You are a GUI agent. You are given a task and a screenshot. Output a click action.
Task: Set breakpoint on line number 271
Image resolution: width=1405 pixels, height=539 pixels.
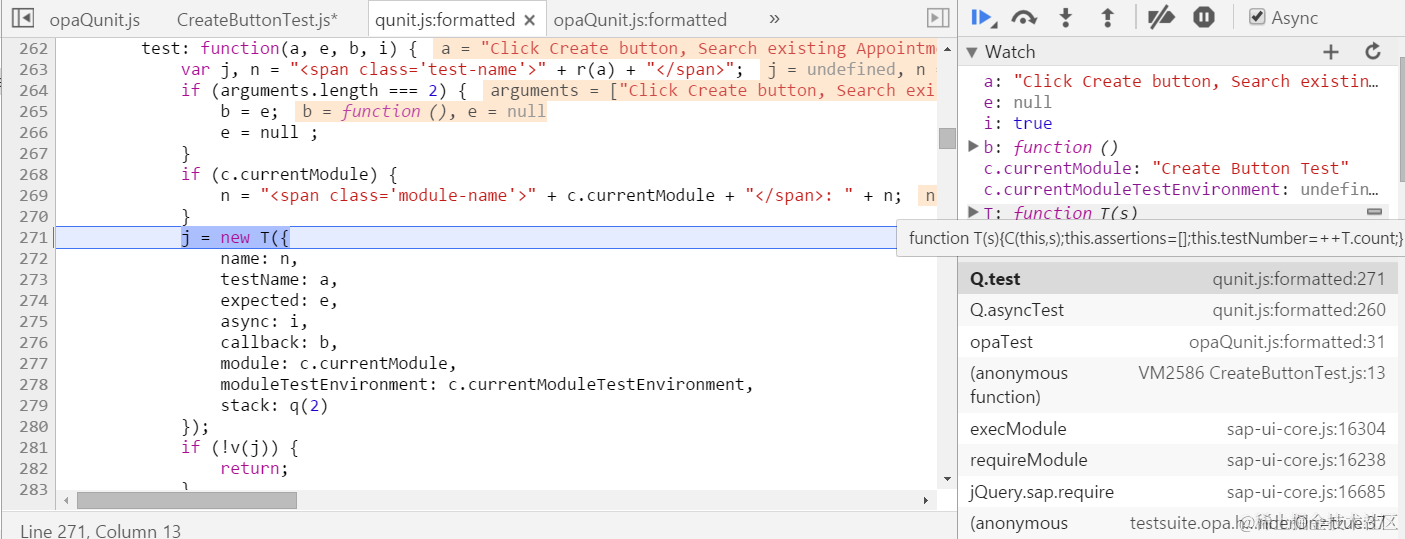tap(33, 237)
